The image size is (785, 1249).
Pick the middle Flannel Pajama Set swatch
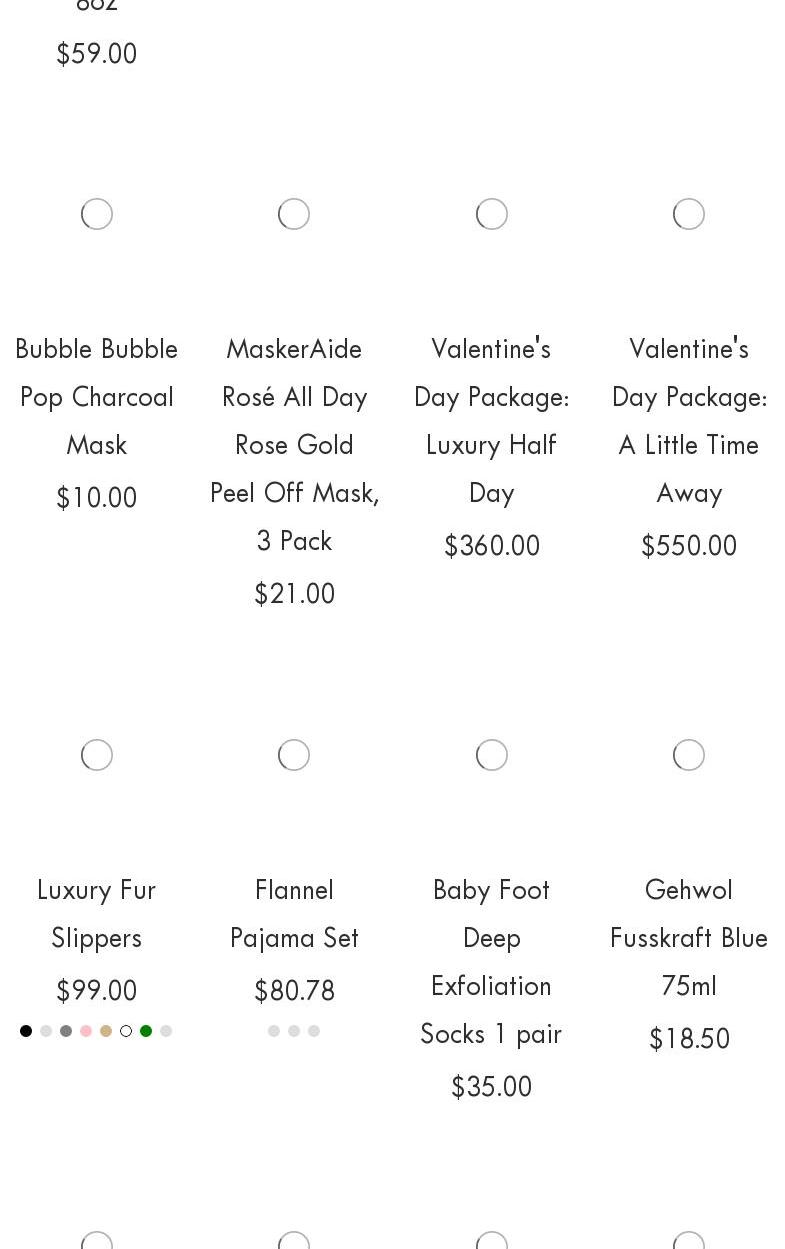[x=294, y=1031]
